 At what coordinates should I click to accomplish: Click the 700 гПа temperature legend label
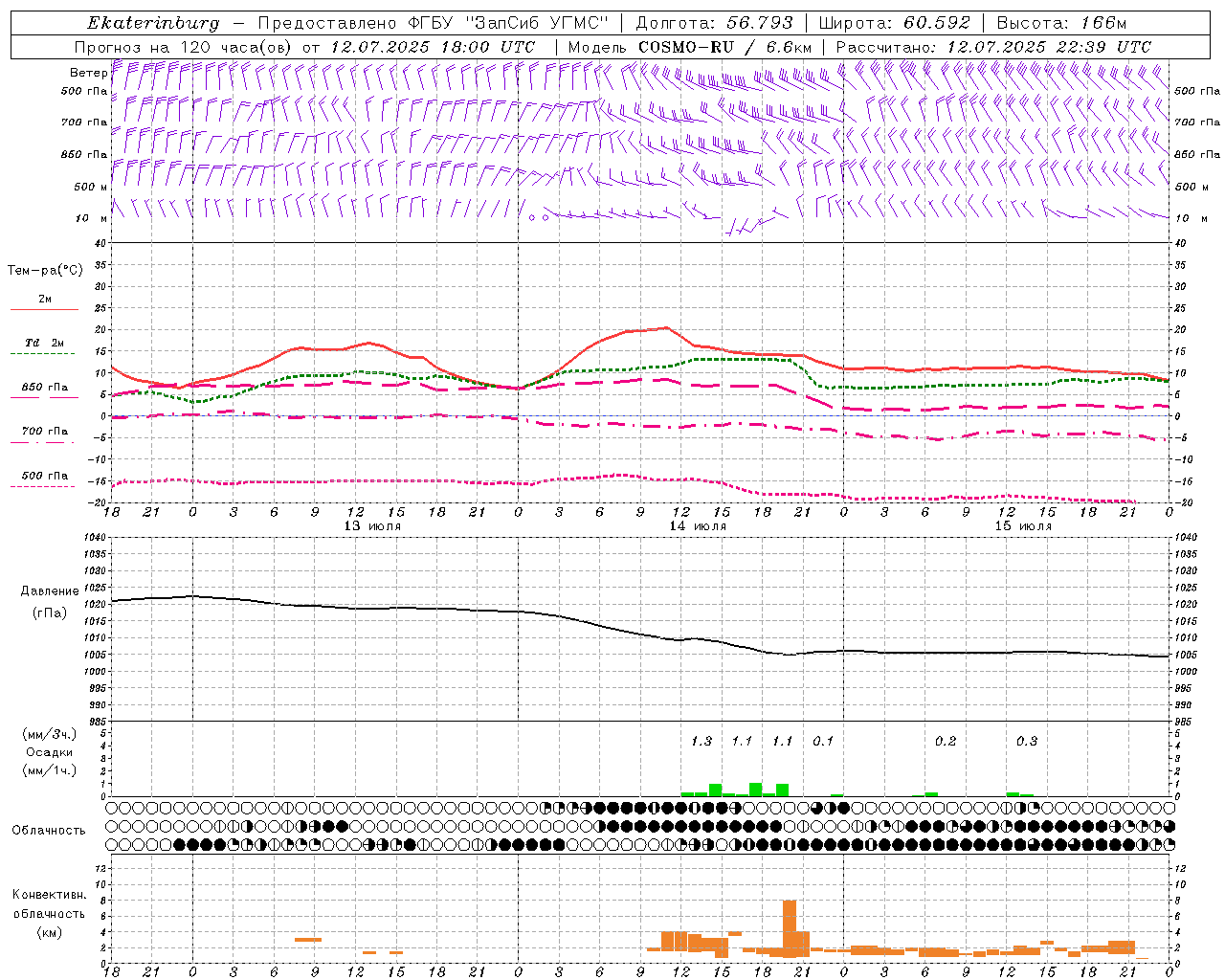click(x=45, y=431)
